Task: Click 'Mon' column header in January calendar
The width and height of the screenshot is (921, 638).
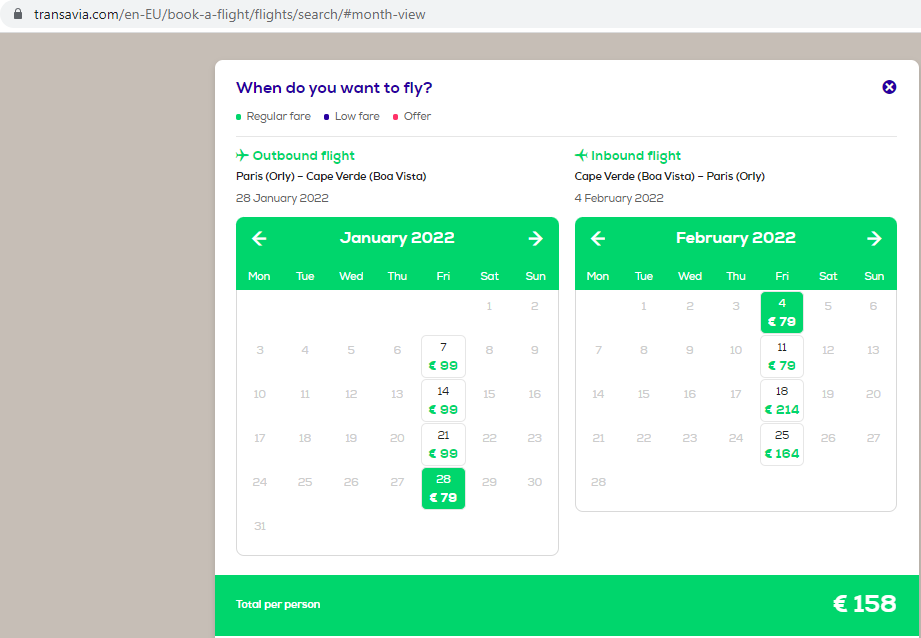Action: 259,276
